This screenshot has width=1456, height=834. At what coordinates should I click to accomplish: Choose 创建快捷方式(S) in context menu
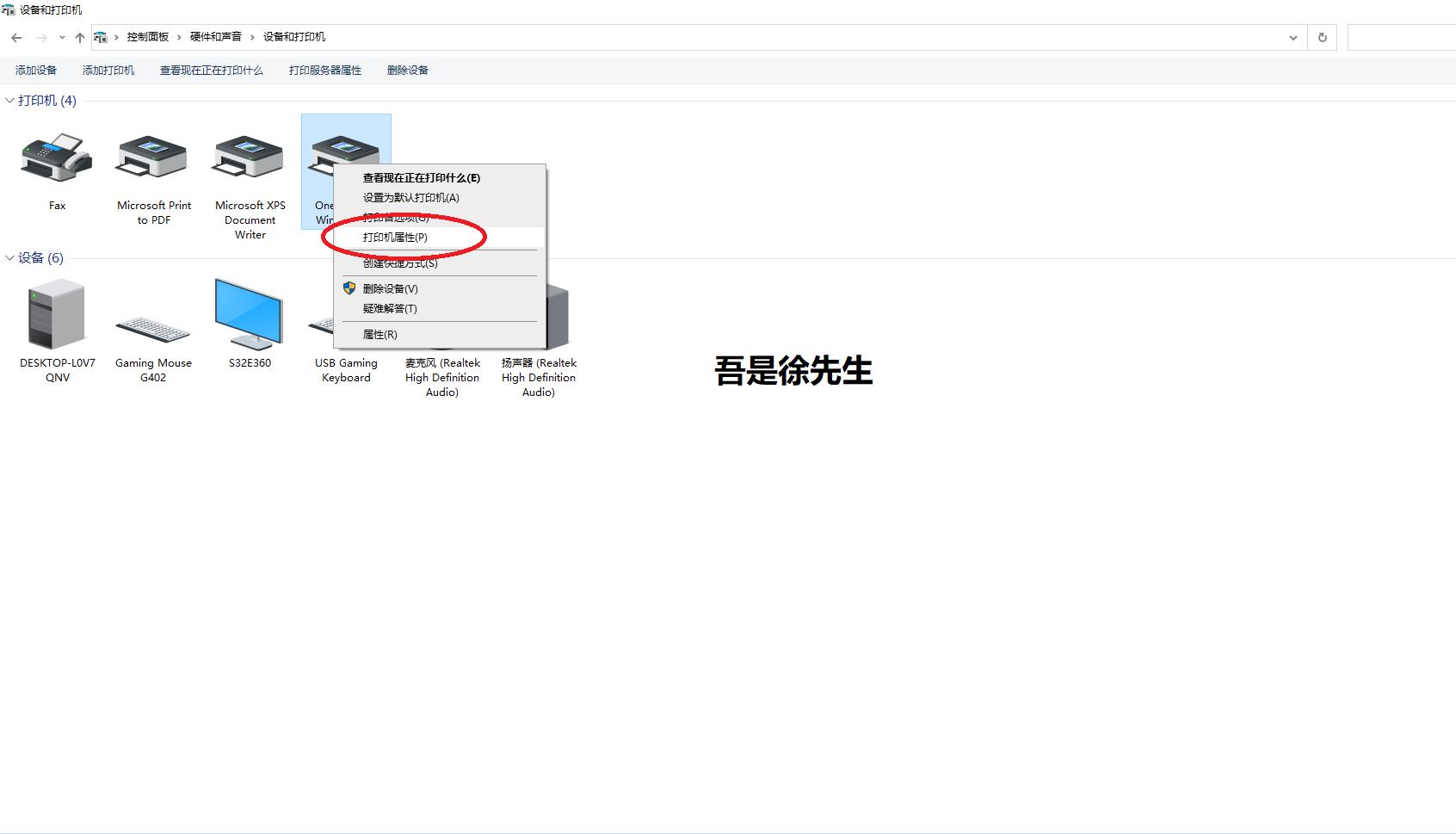[439, 263]
